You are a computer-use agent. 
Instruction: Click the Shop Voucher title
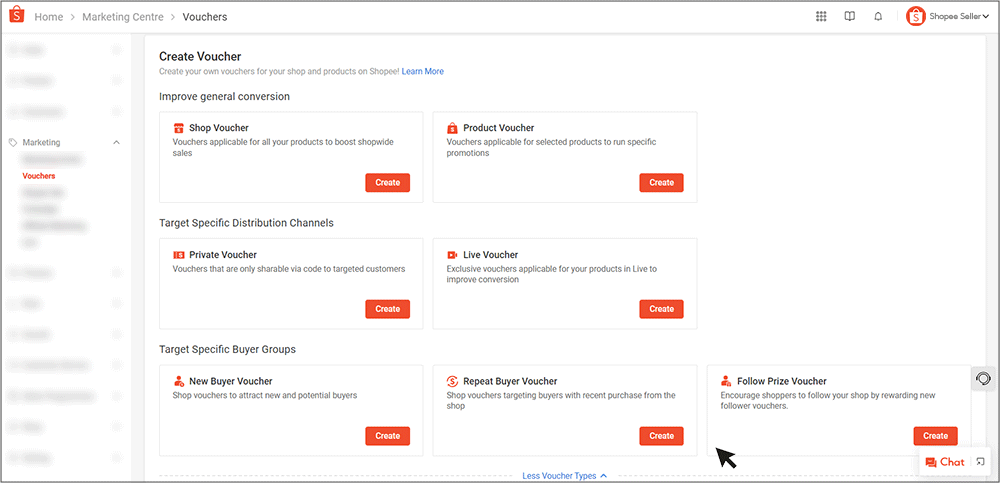[219, 128]
